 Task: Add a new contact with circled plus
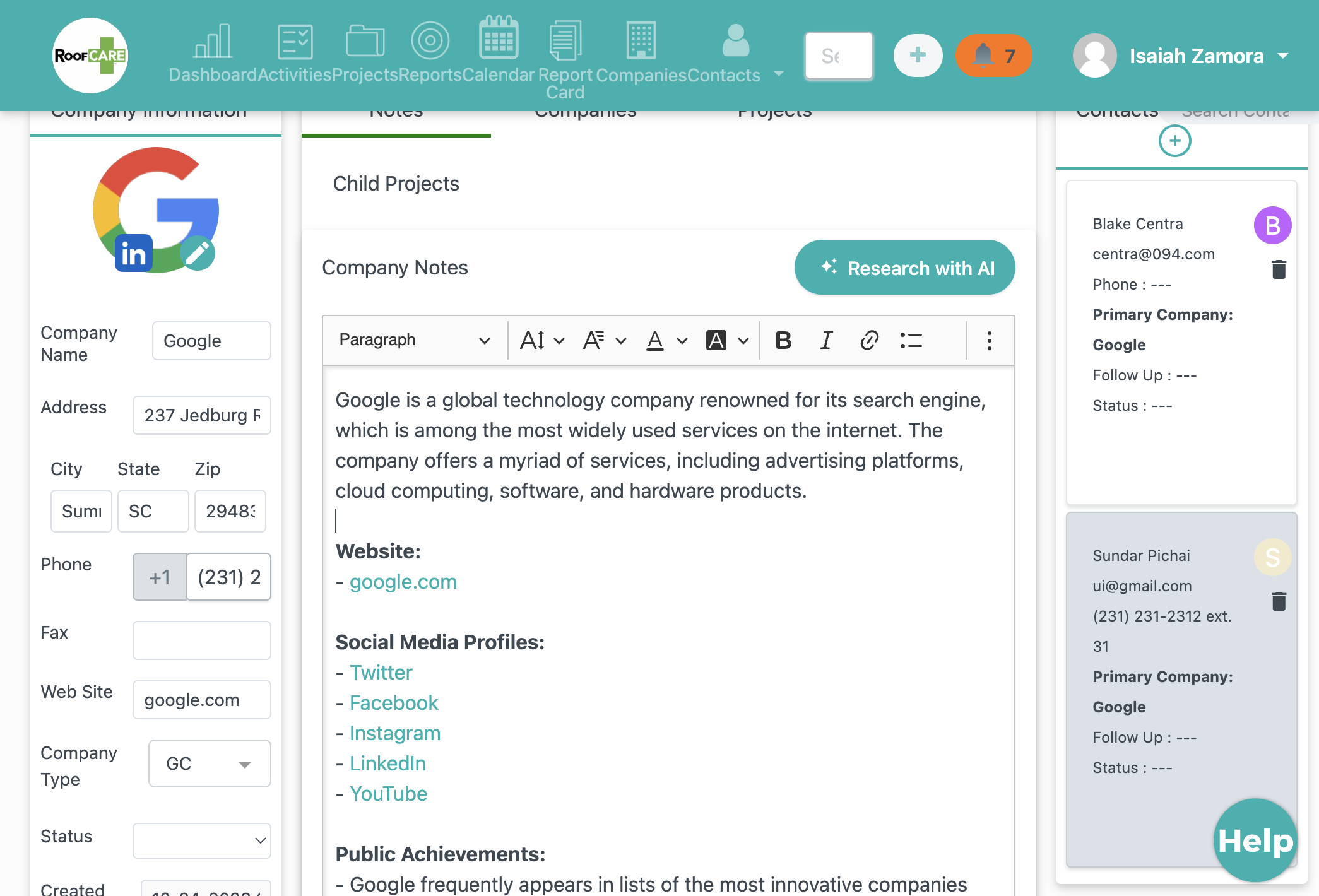point(1175,141)
